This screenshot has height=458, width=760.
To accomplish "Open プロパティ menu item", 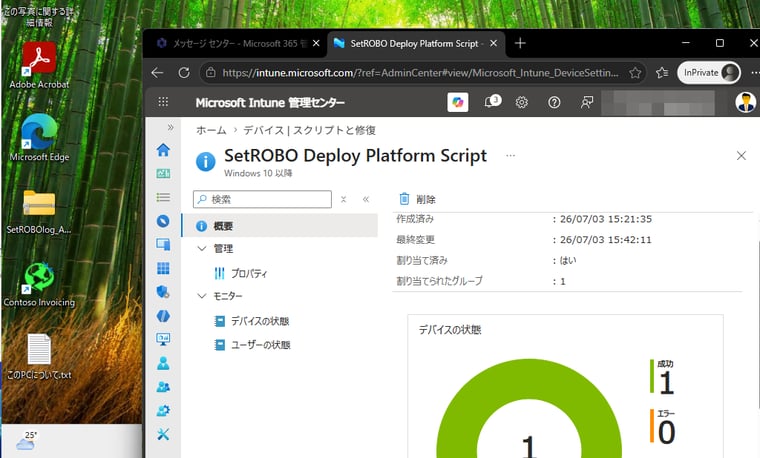I will (x=249, y=273).
